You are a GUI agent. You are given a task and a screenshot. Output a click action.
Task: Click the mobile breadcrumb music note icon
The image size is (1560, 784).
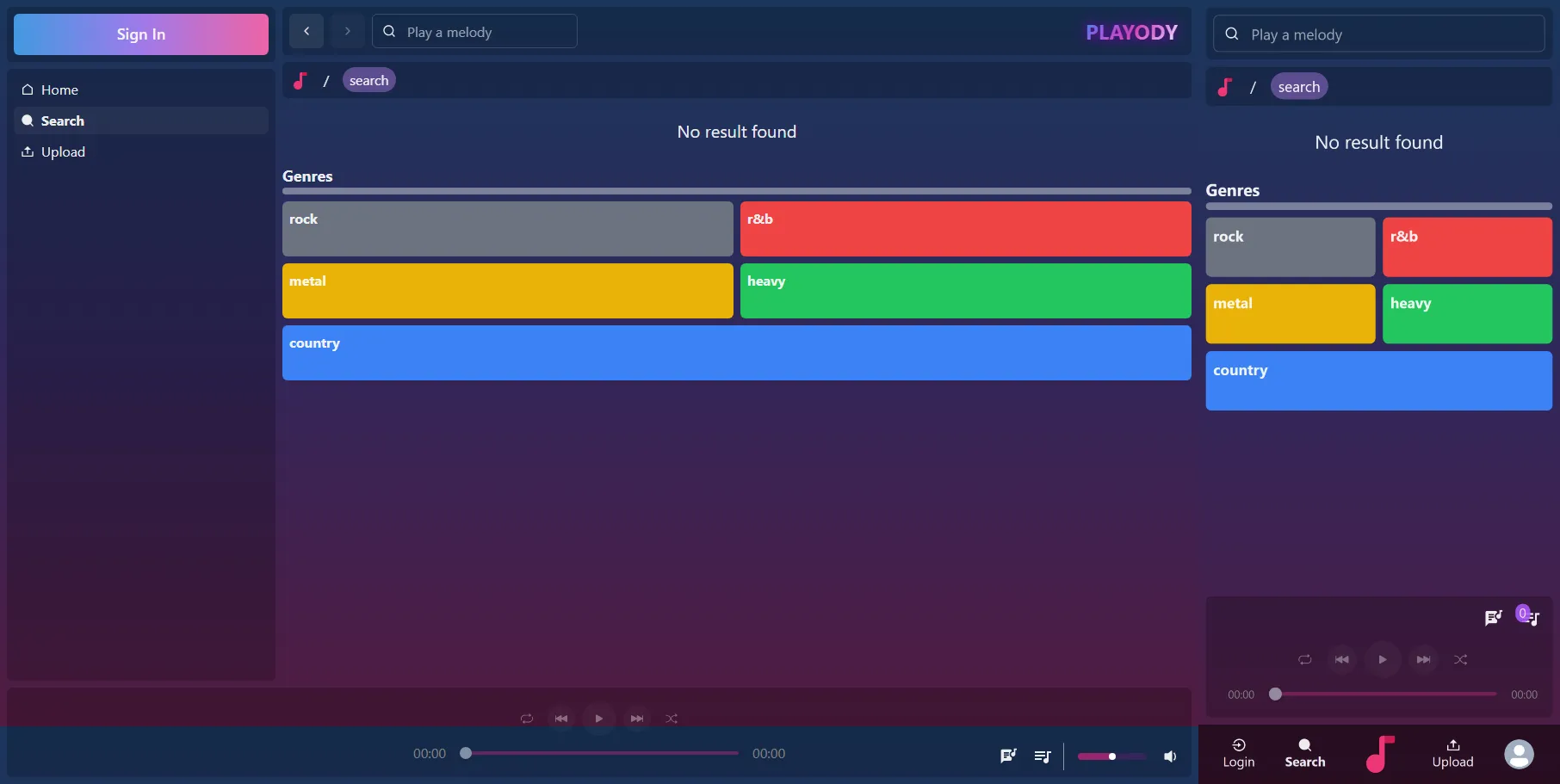pos(1224,87)
